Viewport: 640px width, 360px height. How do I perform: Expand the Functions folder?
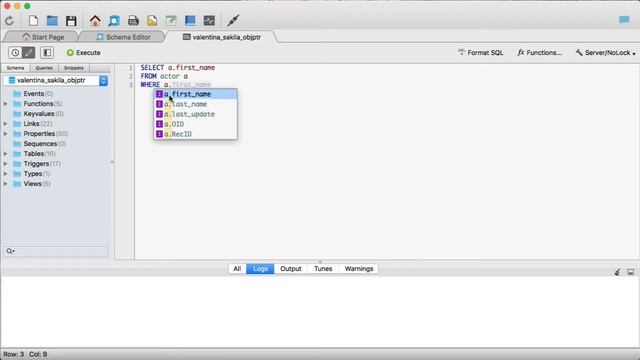pos(6,104)
